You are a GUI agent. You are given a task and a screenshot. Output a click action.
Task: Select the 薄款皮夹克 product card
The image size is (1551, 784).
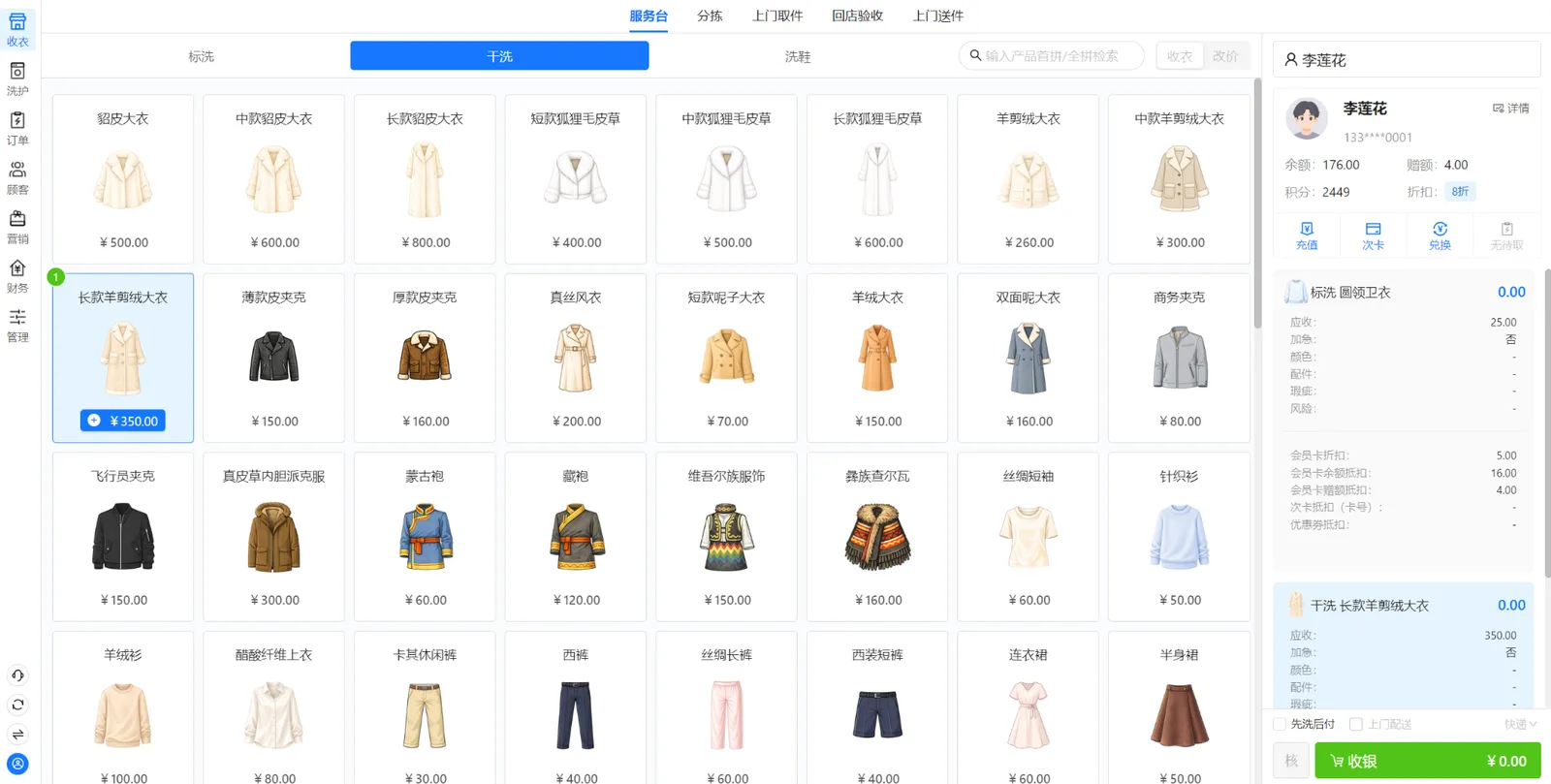273,358
